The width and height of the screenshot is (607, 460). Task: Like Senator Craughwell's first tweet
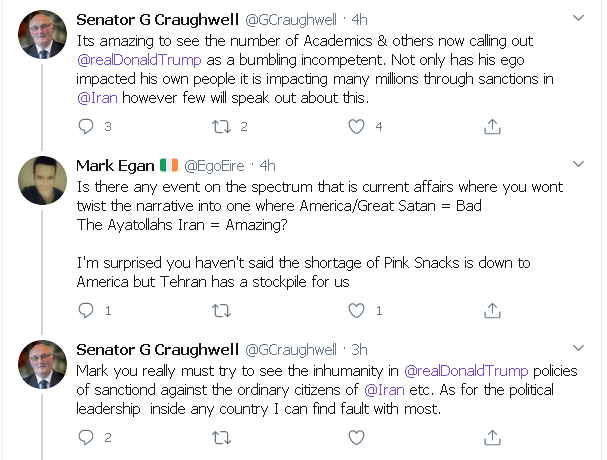[x=356, y=127]
